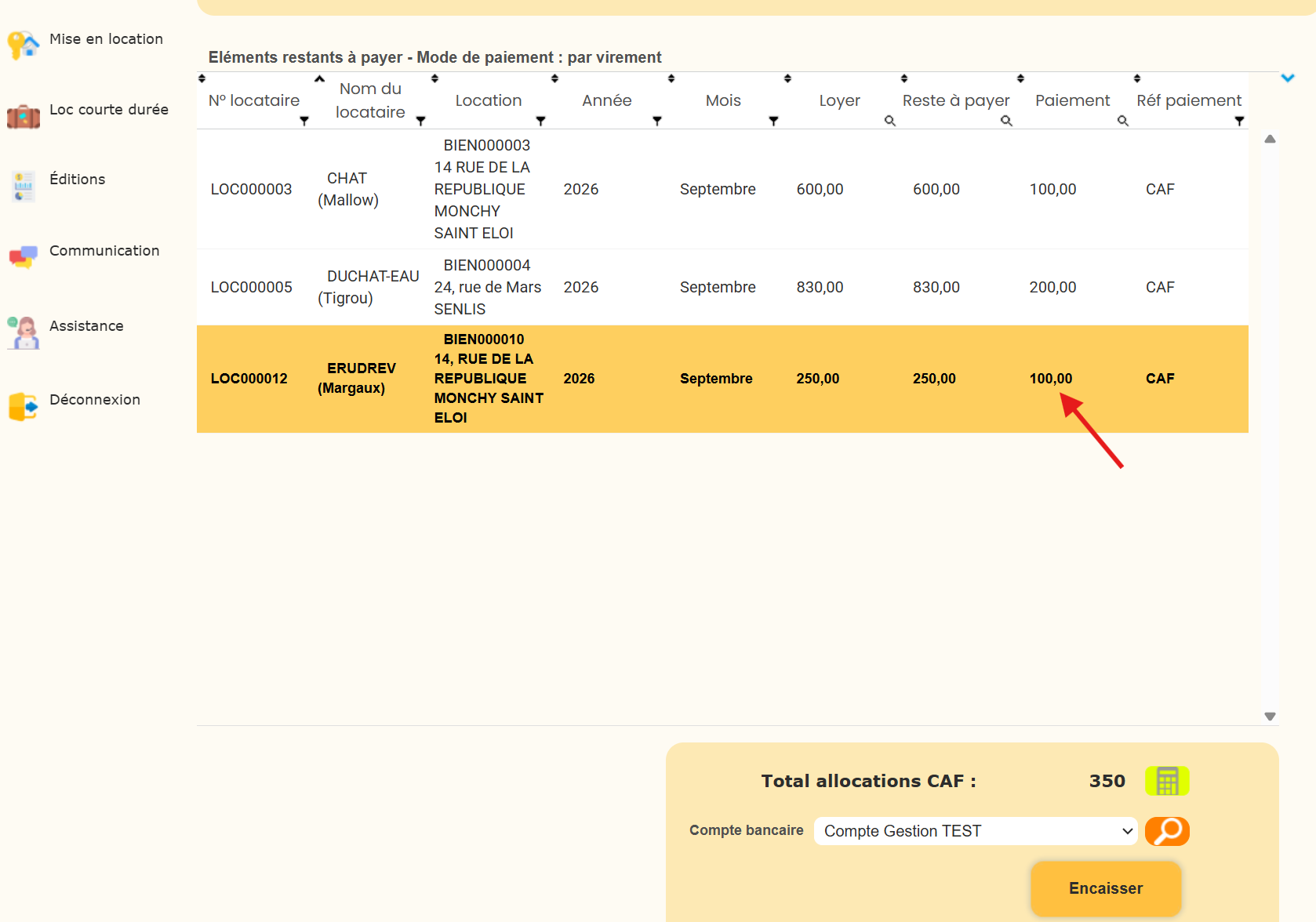Click total allocations CAF value 350
Screen dimensions: 1316x922
click(x=1107, y=781)
